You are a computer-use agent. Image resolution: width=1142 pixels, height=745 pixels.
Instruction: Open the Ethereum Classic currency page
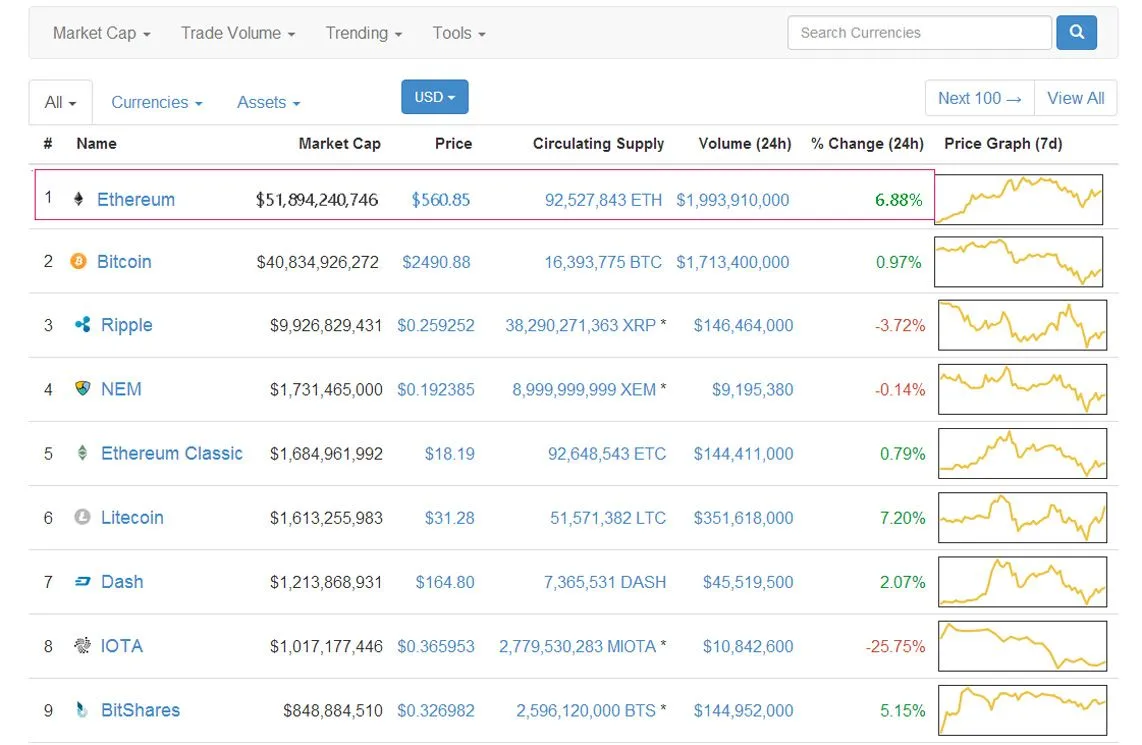(172, 453)
